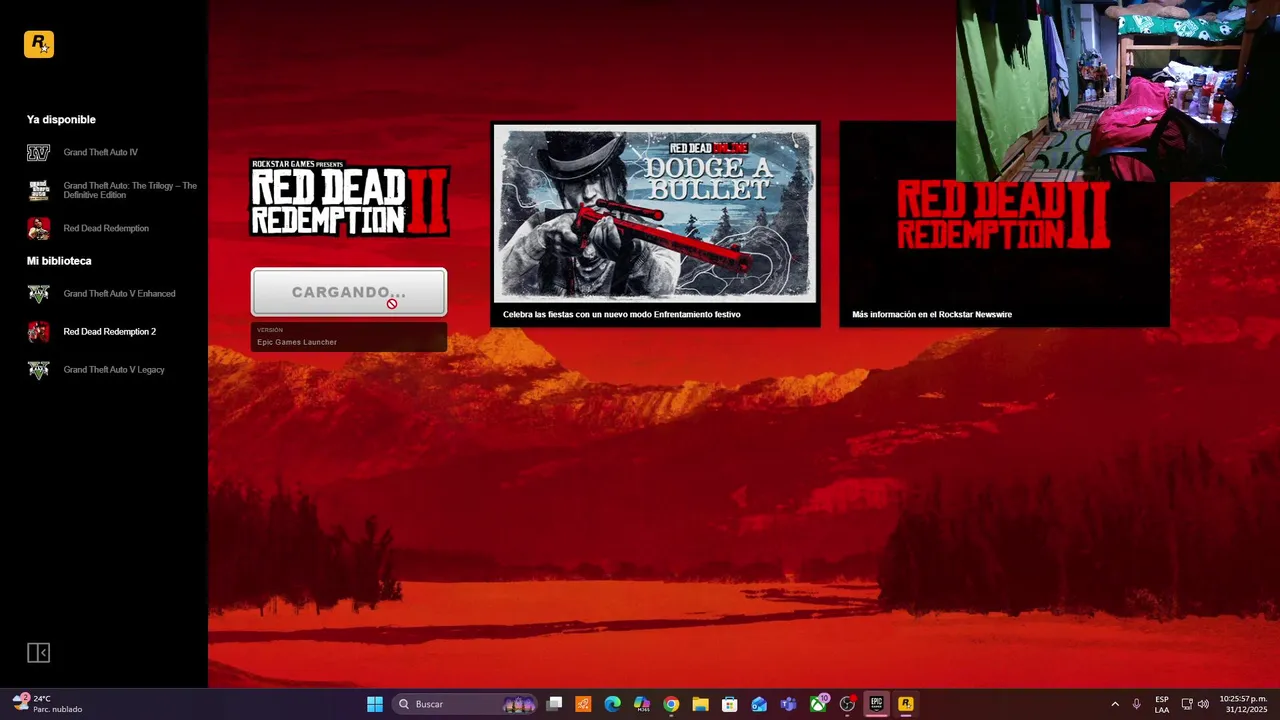Open version selector showing Epic Games Launcher
The height and width of the screenshot is (720, 1280).
349,337
